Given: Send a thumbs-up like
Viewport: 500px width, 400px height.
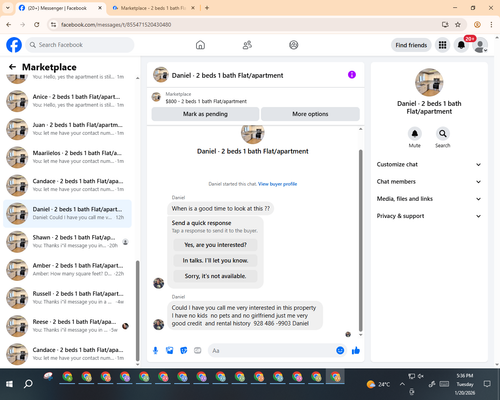Looking at the screenshot, I should coord(356,350).
